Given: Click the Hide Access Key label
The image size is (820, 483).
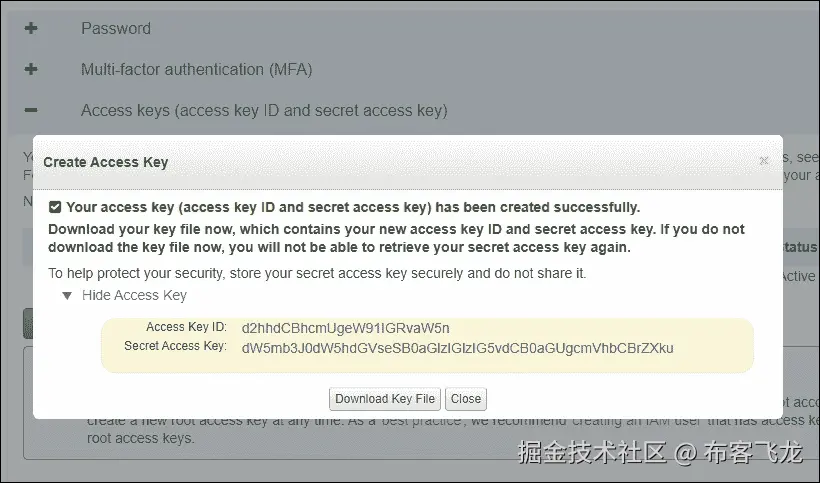Looking at the screenshot, I should 134,296.
